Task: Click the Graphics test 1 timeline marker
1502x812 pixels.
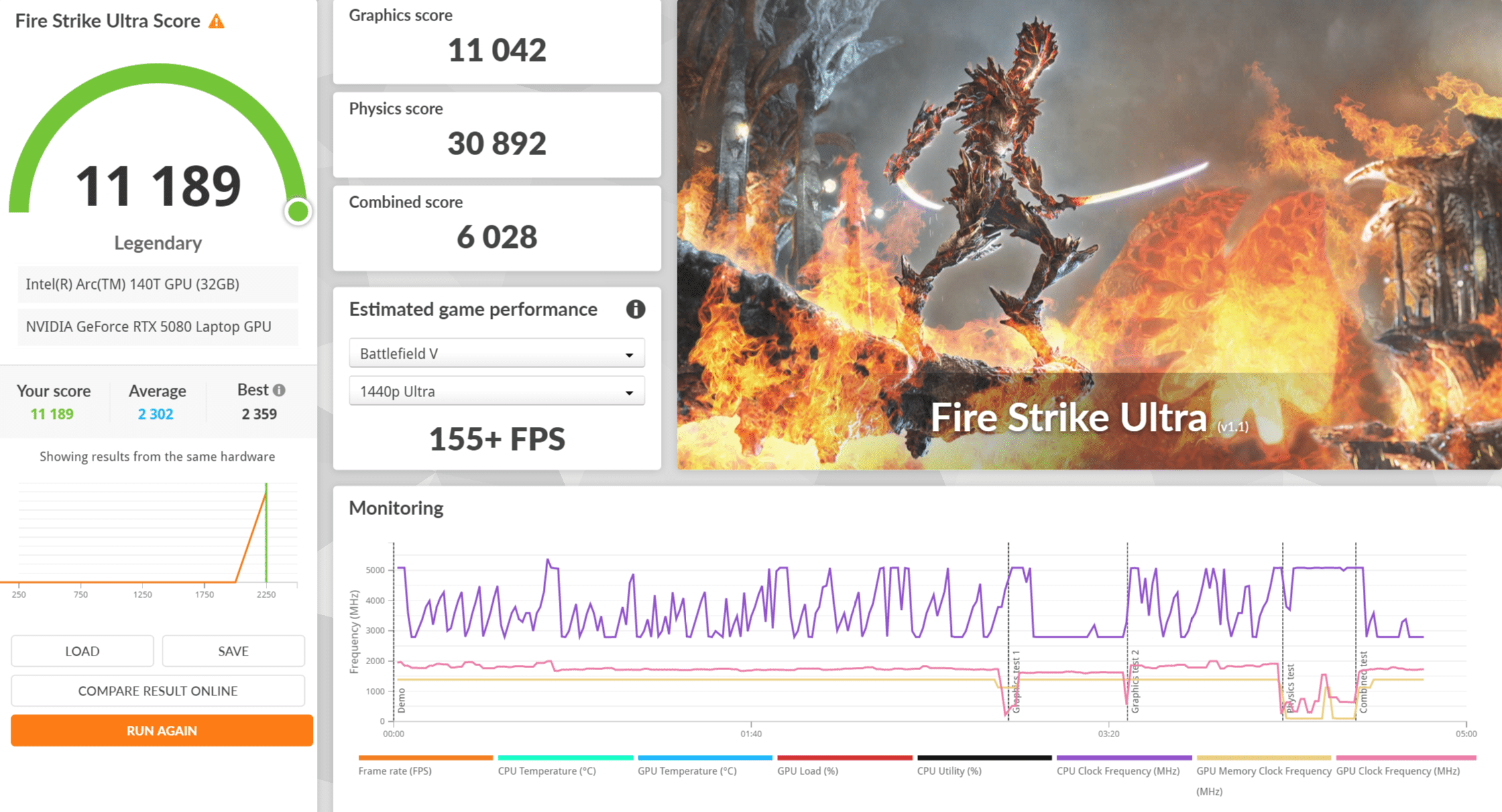Action: (1015, 683)
